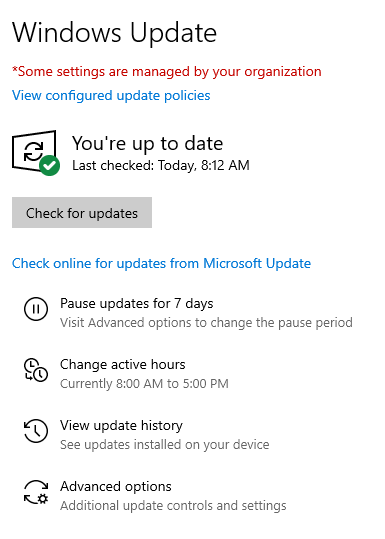This screenshot has width=385, height=539.
Task: Open Change active hours option
Action: [123, 364]
